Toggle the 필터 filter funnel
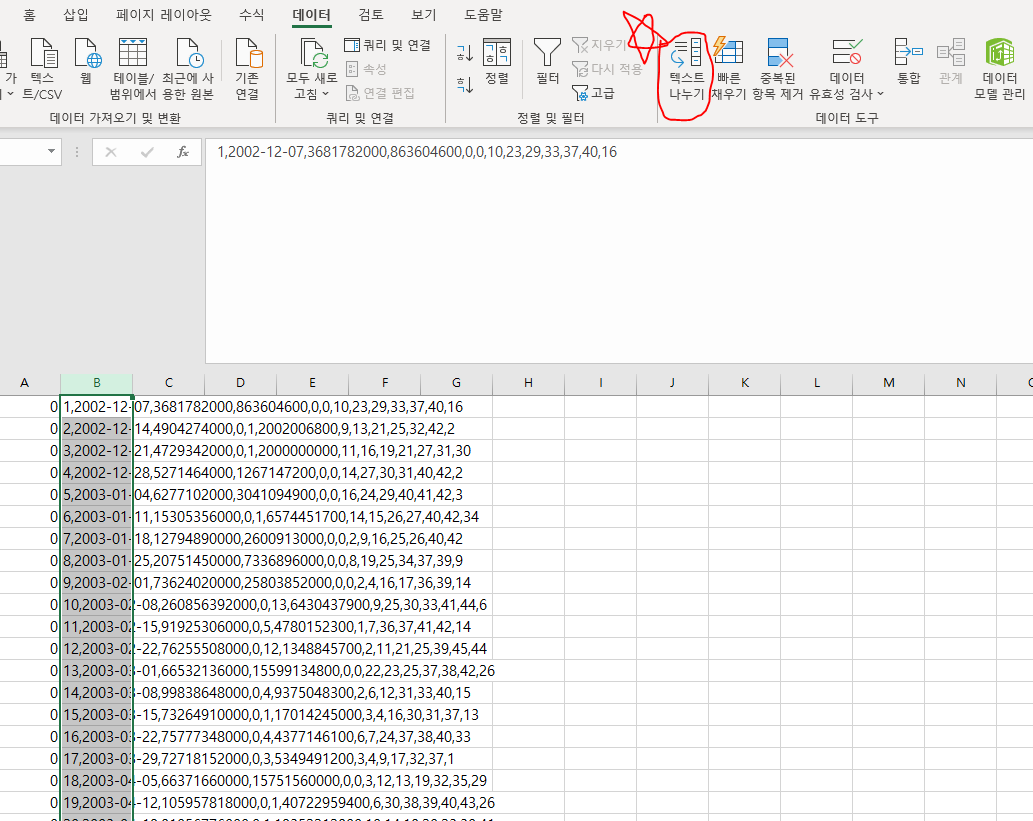 pos(547,61)
